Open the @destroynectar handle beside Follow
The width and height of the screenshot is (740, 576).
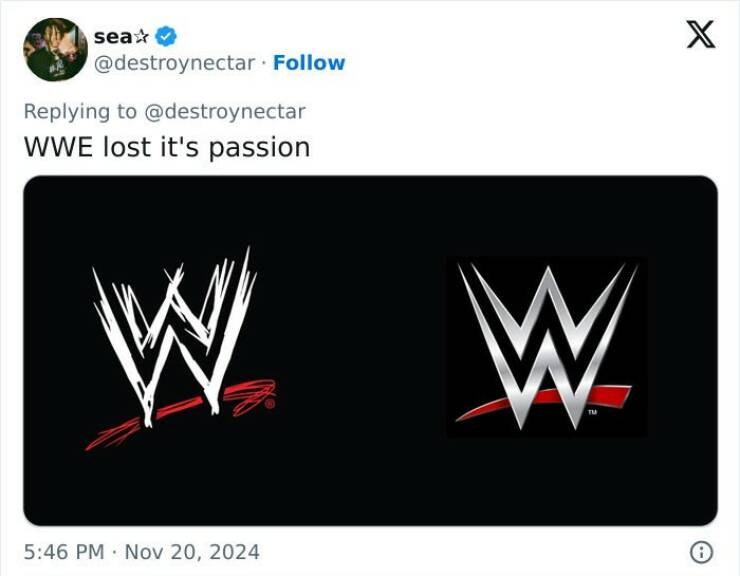[174, 62]
